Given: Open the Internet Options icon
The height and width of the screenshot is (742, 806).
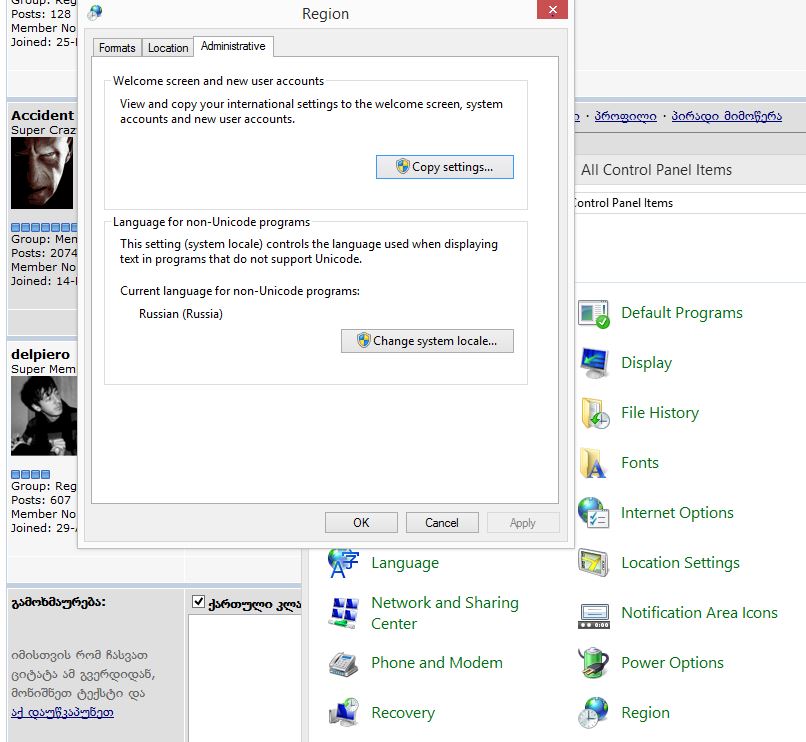Looking at the screenshot, I should click(x=594, y=513).
